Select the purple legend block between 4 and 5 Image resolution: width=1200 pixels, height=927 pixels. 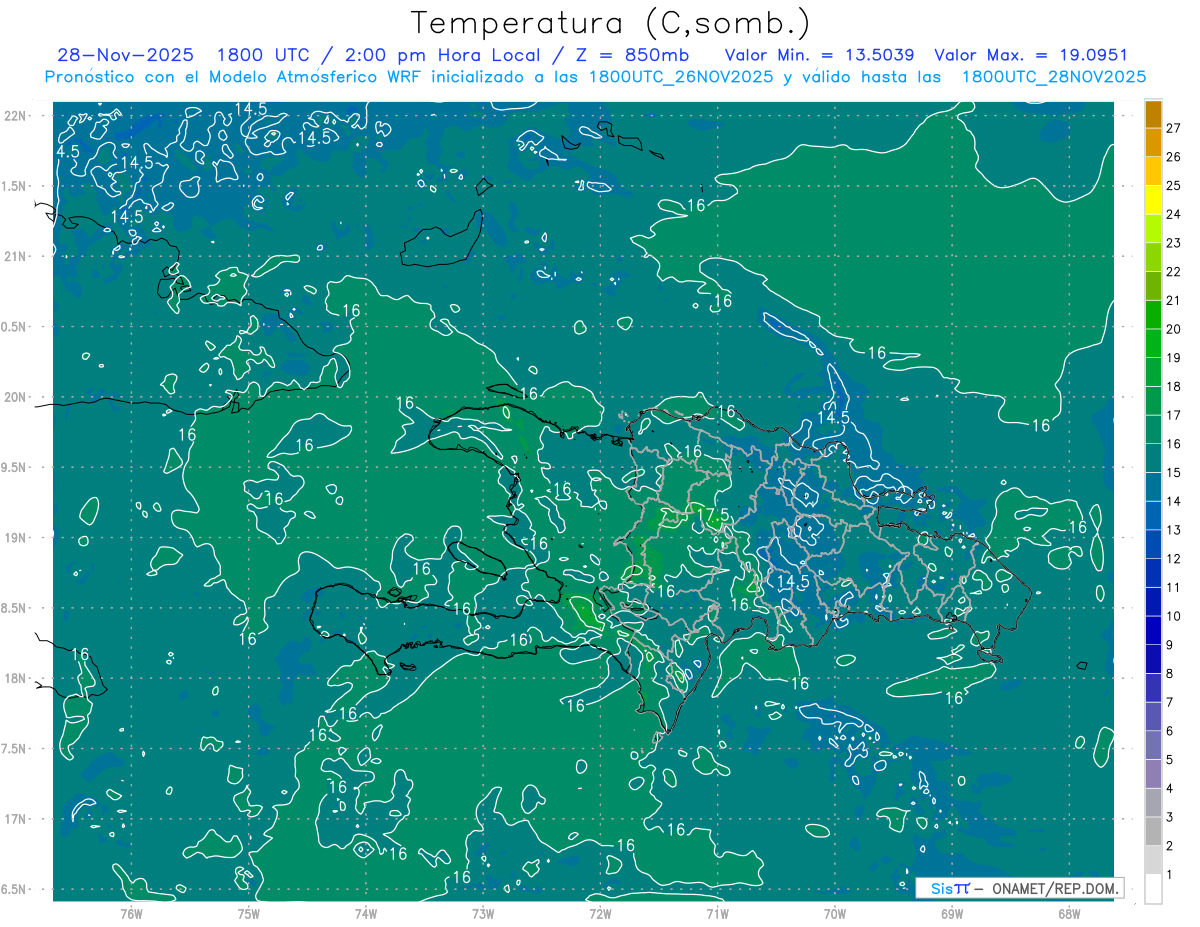[x=1153, y=775]
